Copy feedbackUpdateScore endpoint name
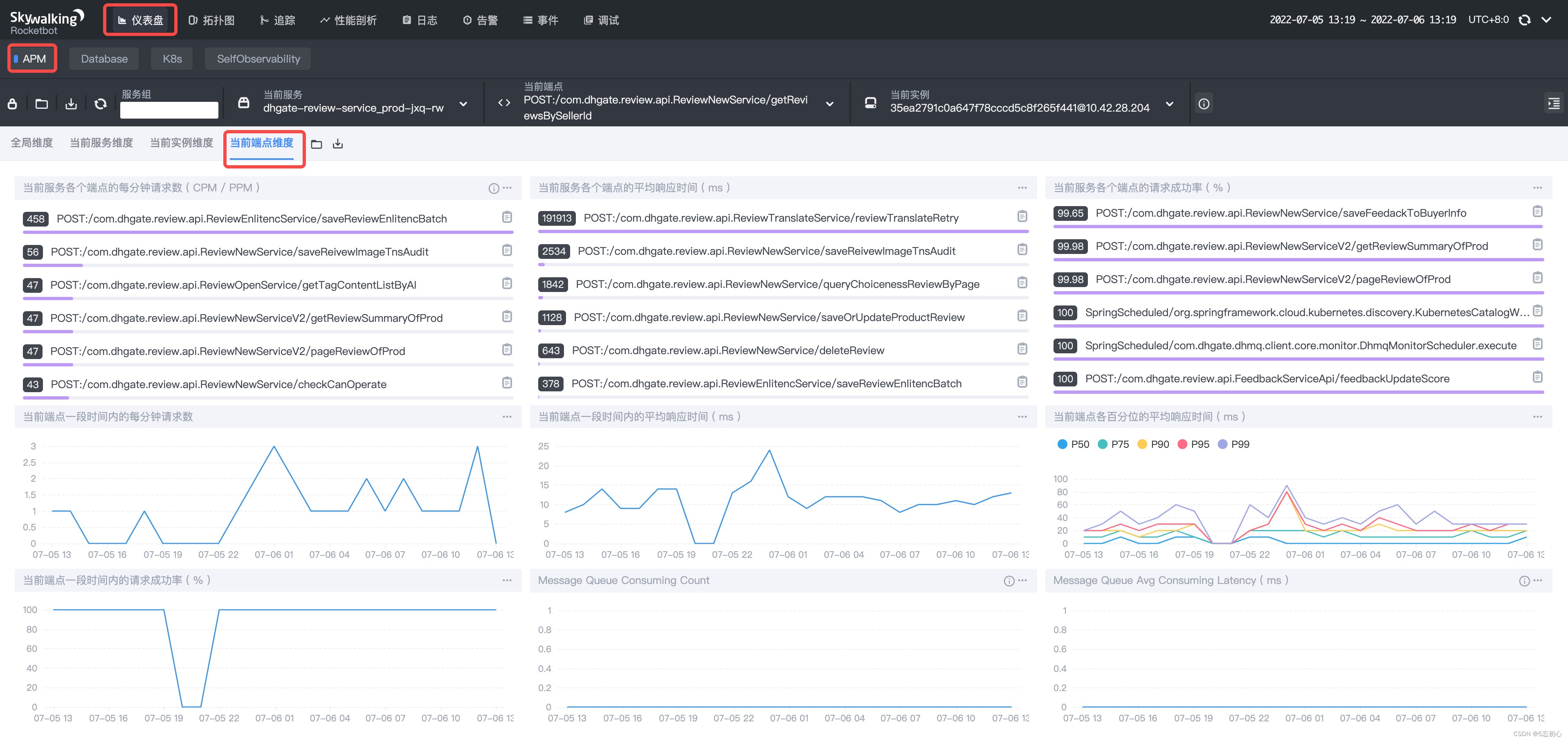Viewport: 1568px width, 741px height. click(x=1538, y=377)
